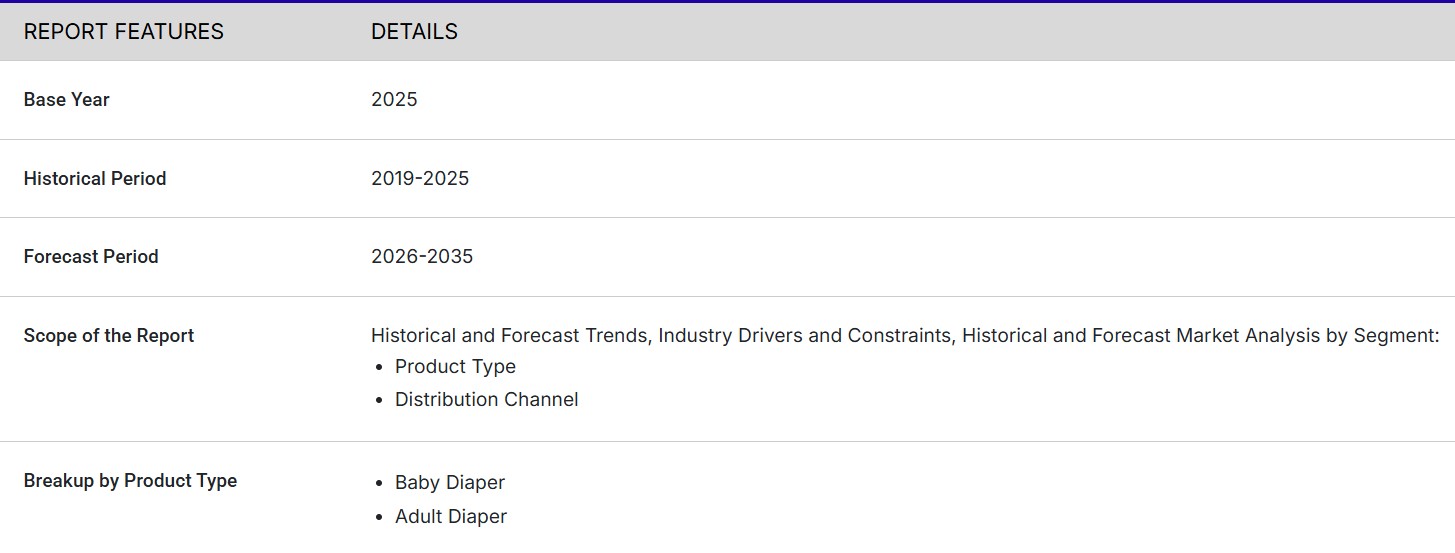Click the base year value 2025

[x=394, y=100]
